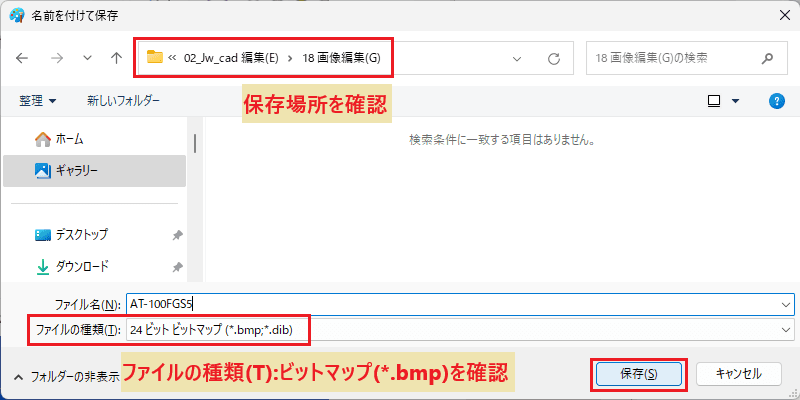This screenshot has width=800, height=400.
Task: Unpin デスクトップ via its pin icon
Action: coord(177,235)
